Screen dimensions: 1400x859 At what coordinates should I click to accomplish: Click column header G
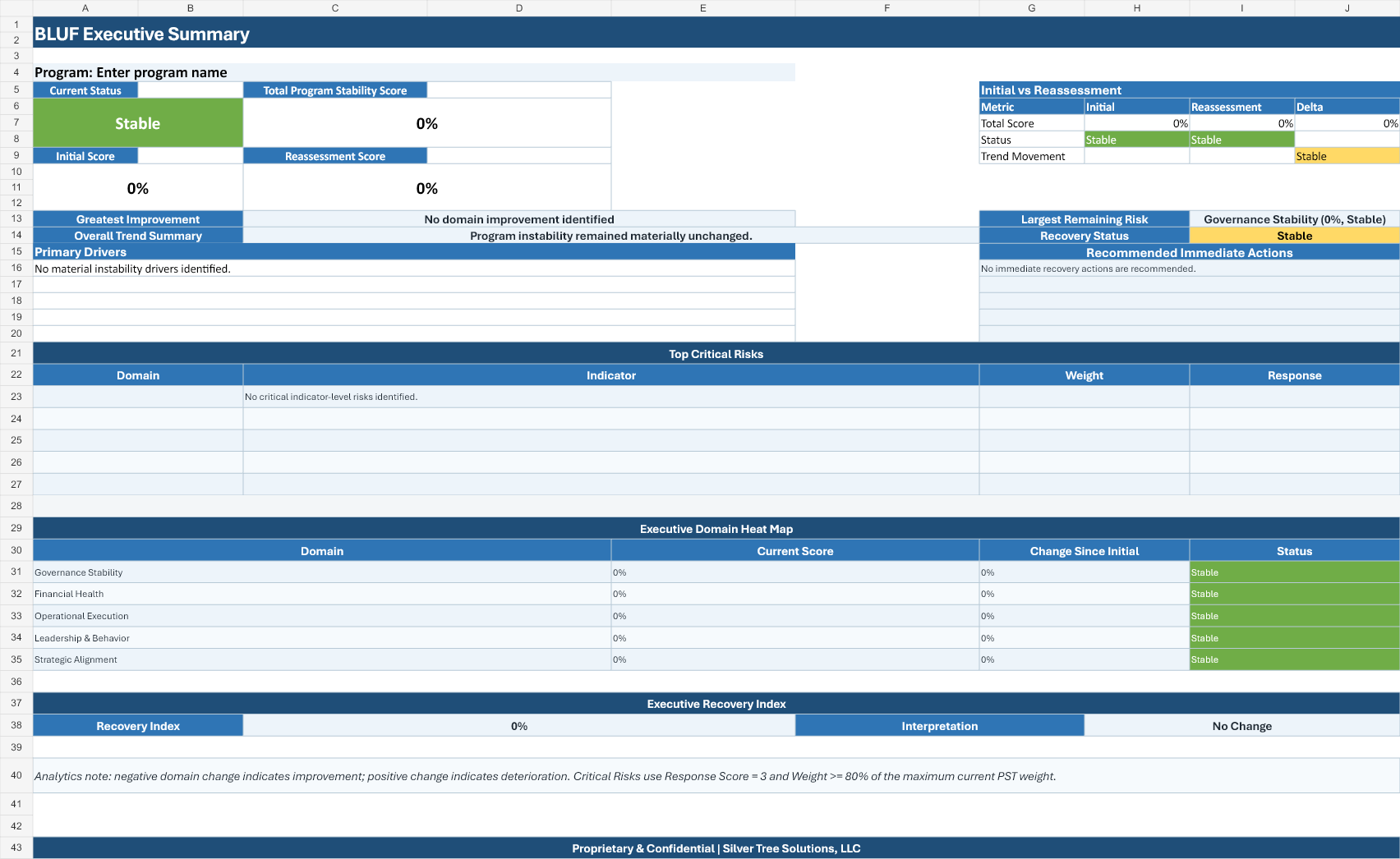pyautogui.click(x=1032, y=8)
